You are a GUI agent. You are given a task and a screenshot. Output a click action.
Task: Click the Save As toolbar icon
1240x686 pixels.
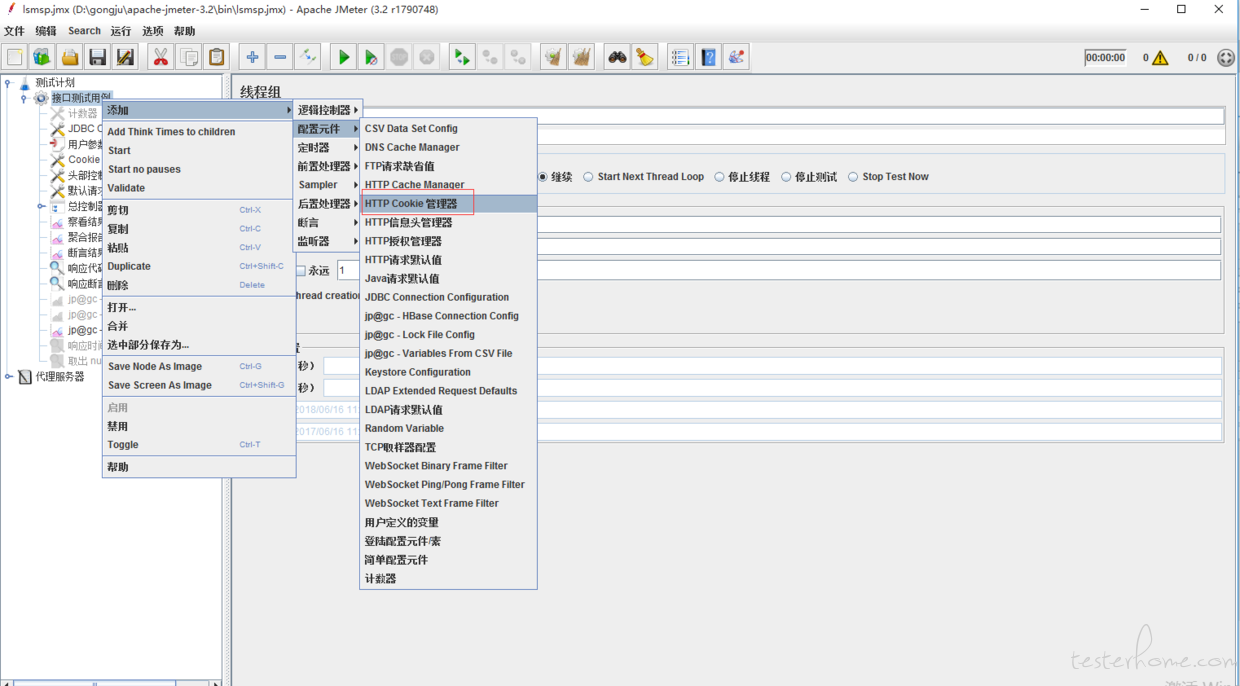click(x=125, y=57)
